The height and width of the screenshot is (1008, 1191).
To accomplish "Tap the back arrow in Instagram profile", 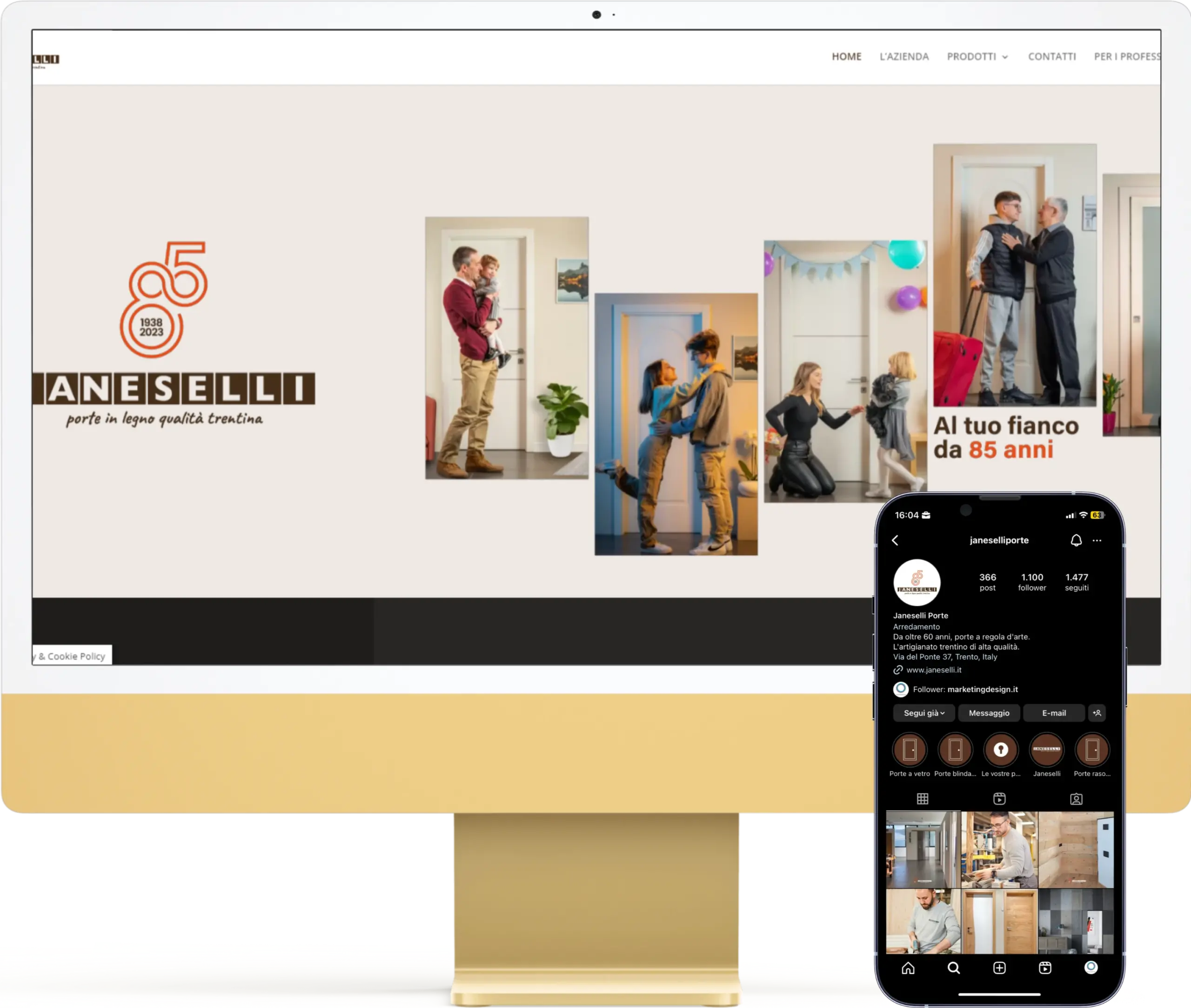I will [895, 540].
